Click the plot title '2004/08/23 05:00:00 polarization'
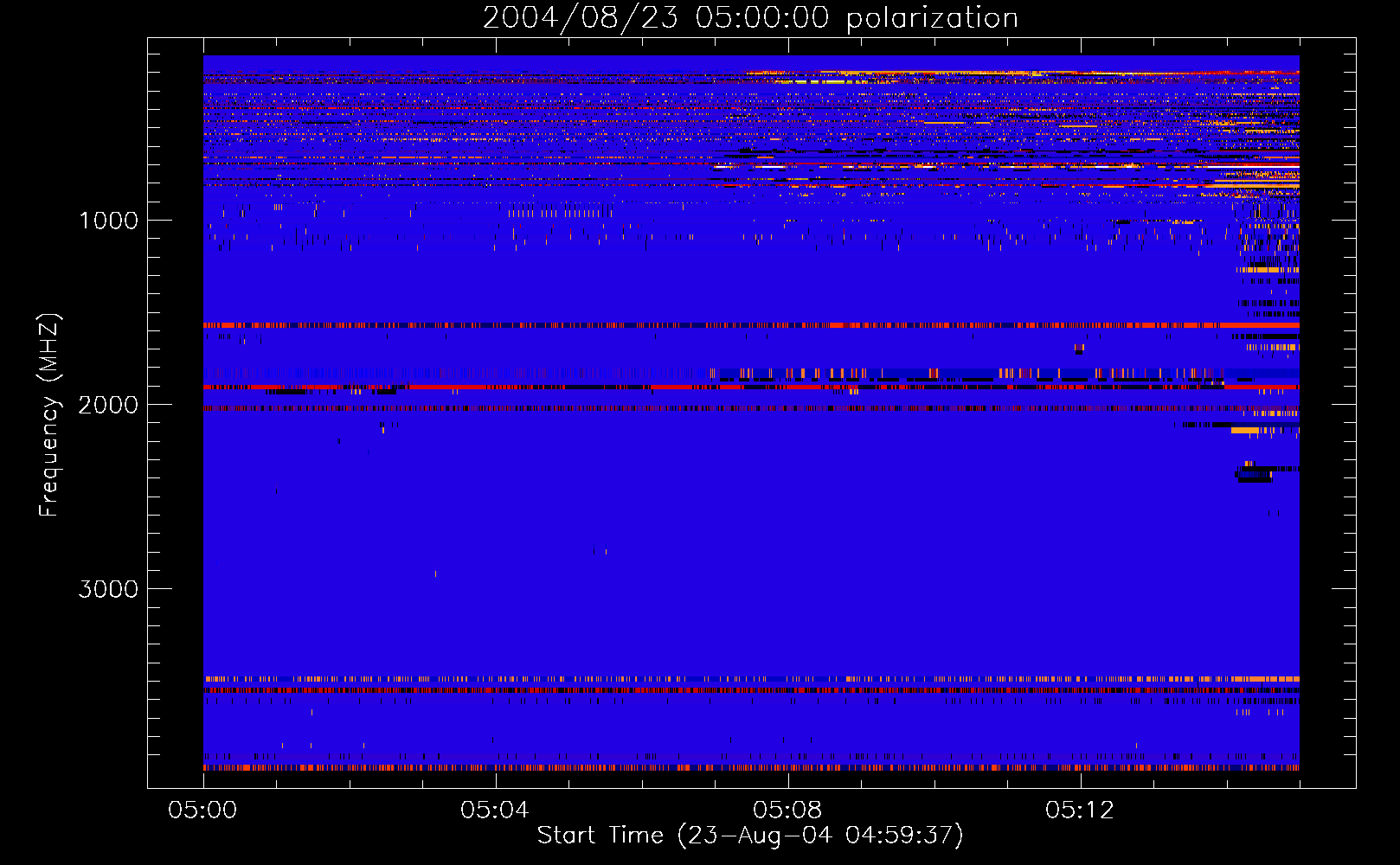Screen dimensions: 1400x865 [x=750, y=18]
